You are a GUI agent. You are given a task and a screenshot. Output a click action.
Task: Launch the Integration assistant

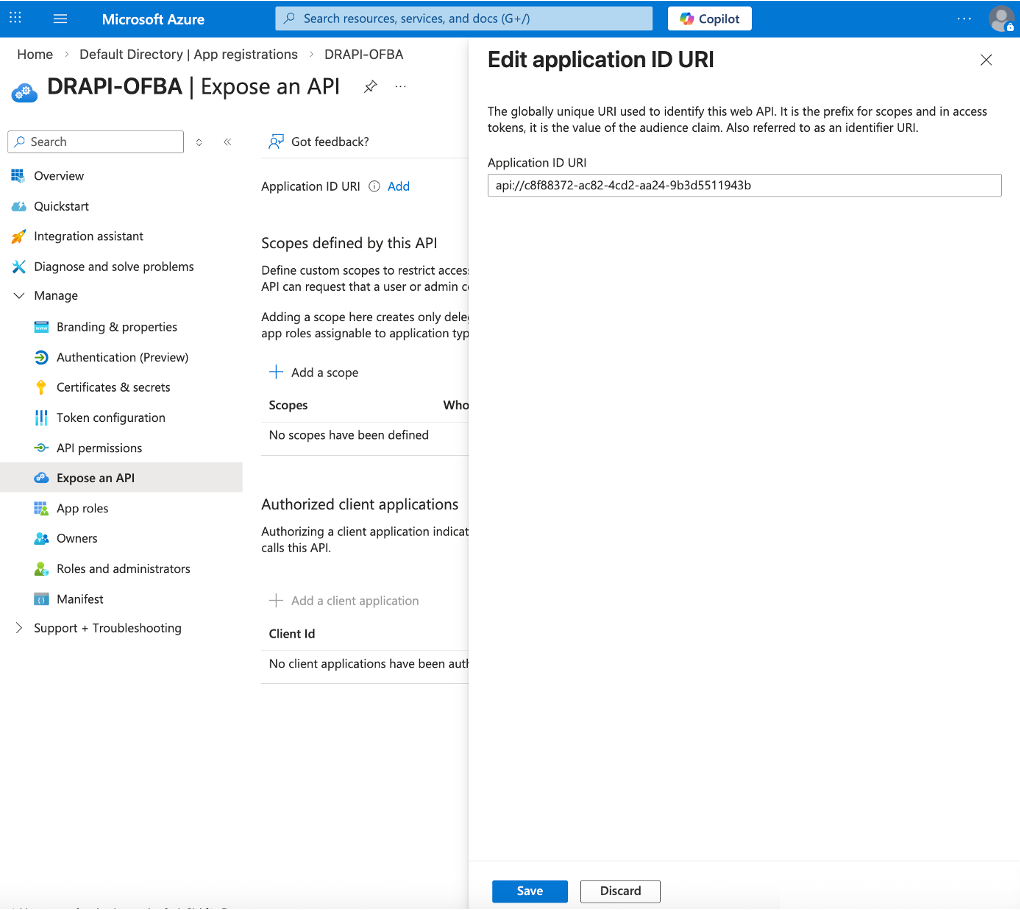87,236
